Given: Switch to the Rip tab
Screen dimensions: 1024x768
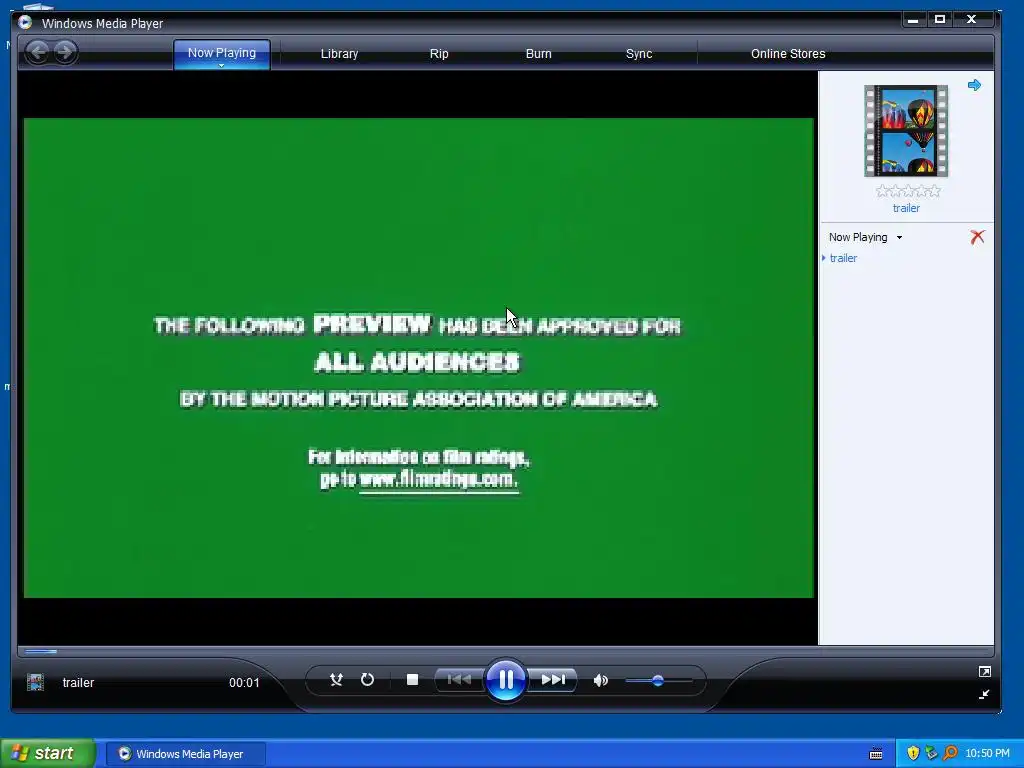Looking at the screenshot, I should click(439, 54).
